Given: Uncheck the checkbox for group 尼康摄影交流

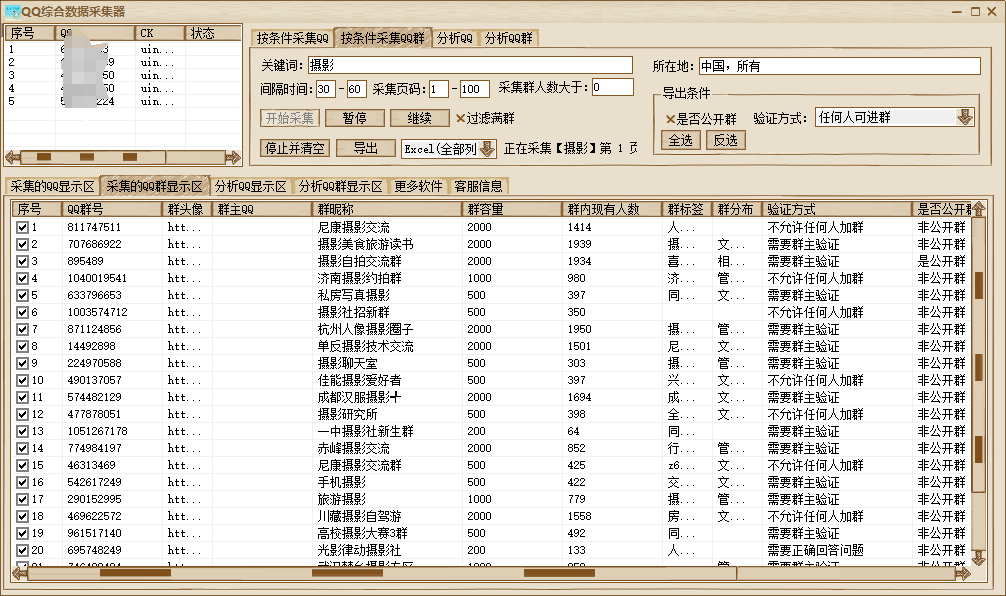Looking at the screenshot, I should tap(23, 227).
